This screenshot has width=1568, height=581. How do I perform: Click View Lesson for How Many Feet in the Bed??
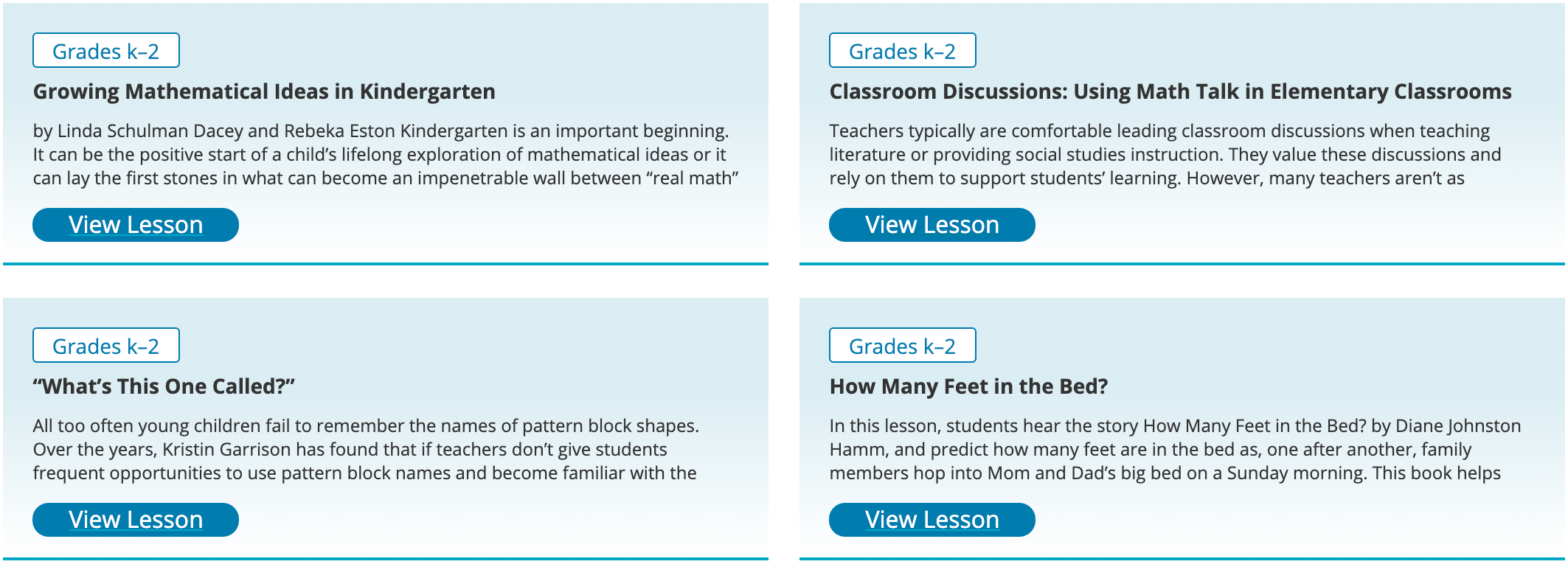pos(932,520)
